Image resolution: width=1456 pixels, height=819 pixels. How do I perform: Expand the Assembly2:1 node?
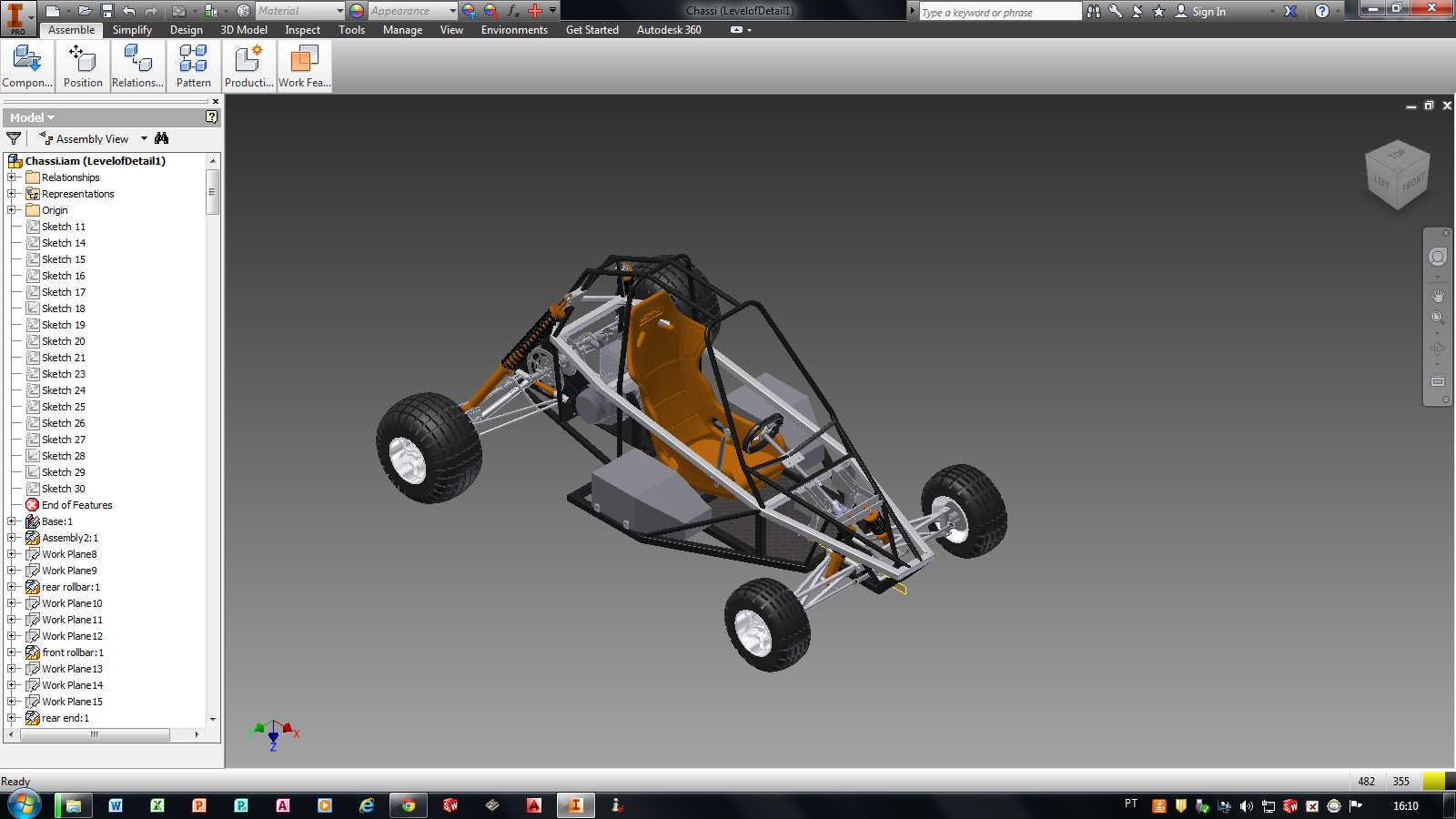(x=12, y=538)
